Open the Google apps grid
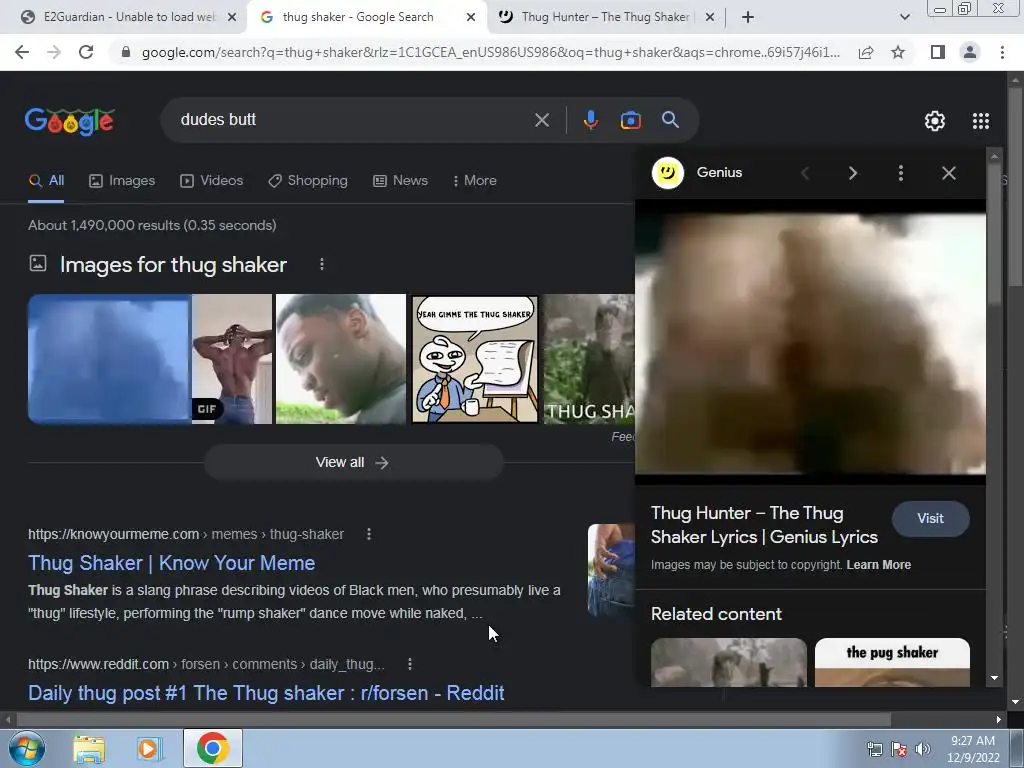 980,121
